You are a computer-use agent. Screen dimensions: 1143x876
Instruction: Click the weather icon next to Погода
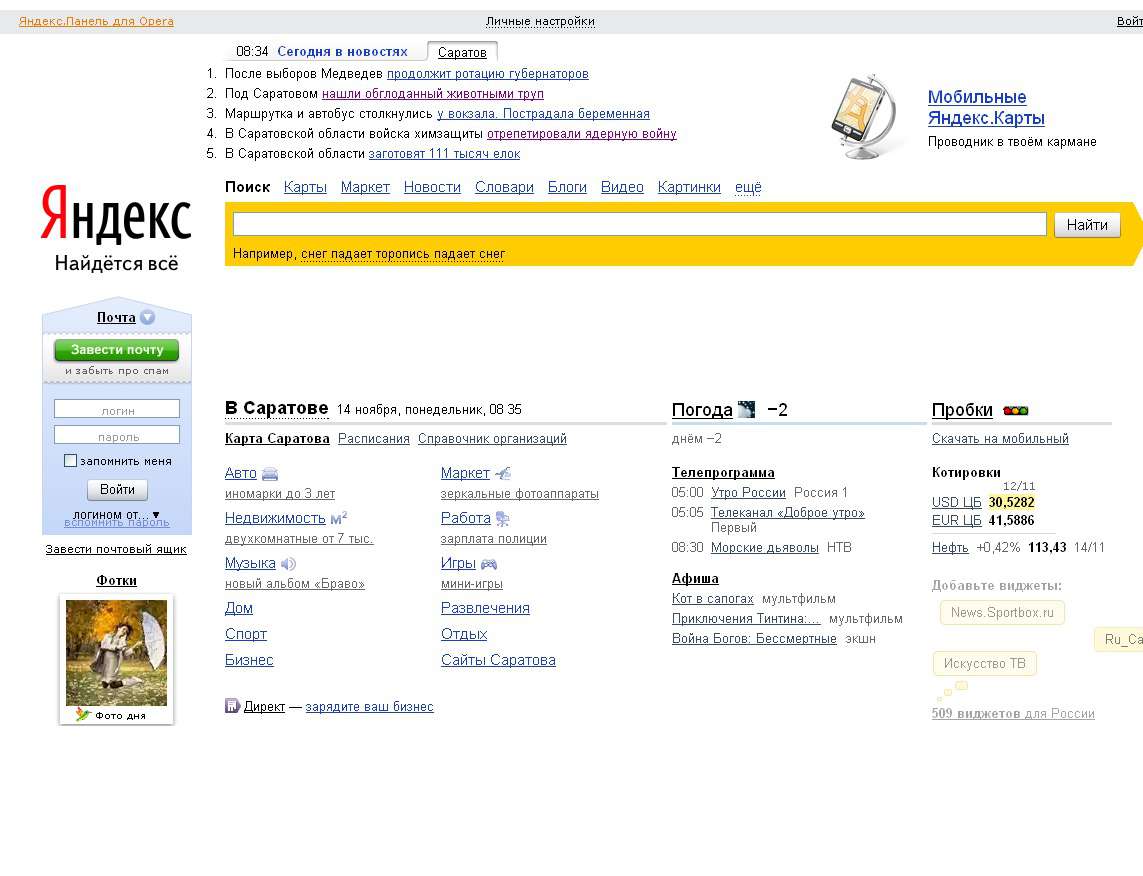pyautogui.click(x=747, y=409)
